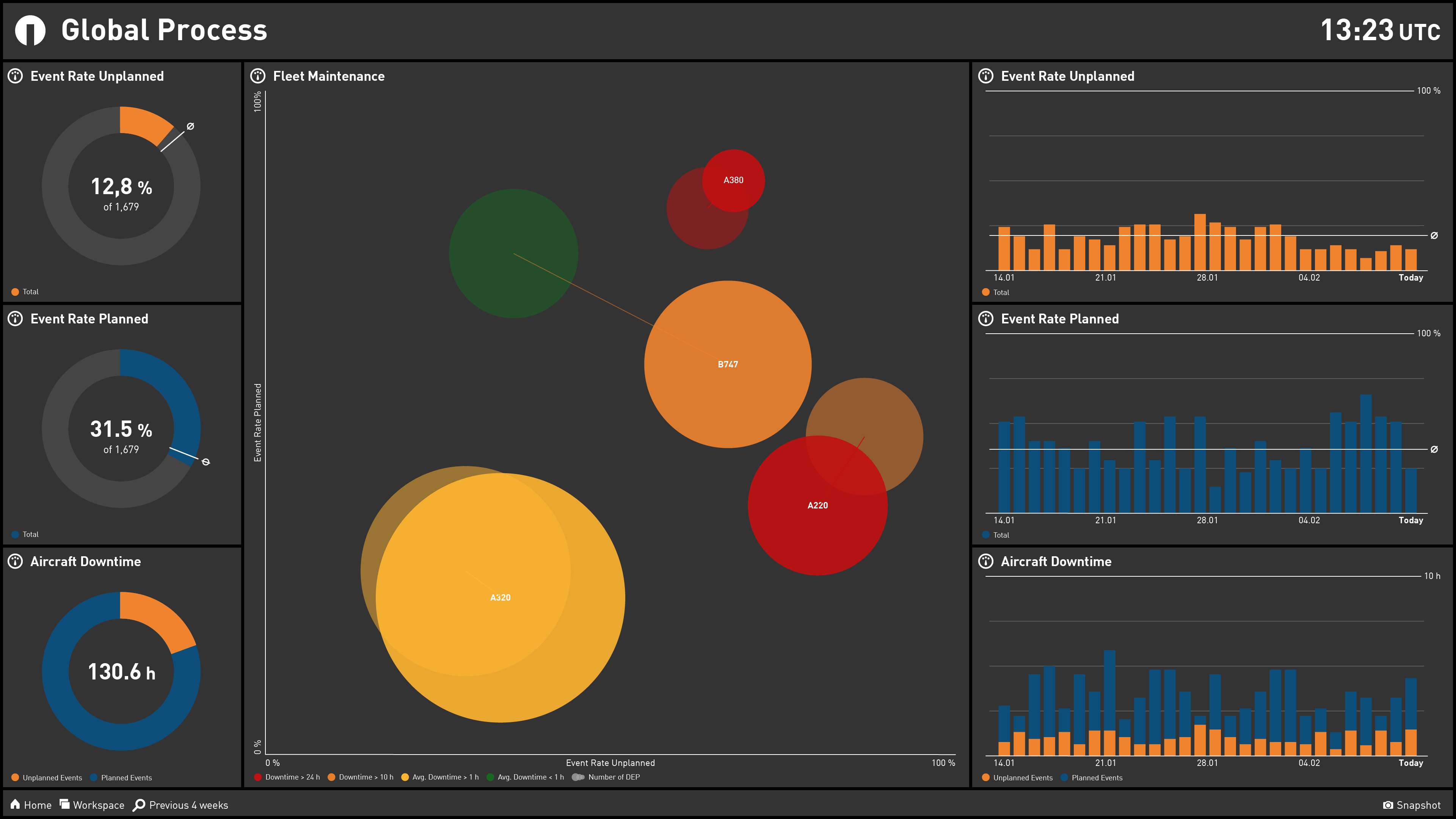Click Downtime > 24 h legend swatch
Screen dimensions: 1456x819
258,777
